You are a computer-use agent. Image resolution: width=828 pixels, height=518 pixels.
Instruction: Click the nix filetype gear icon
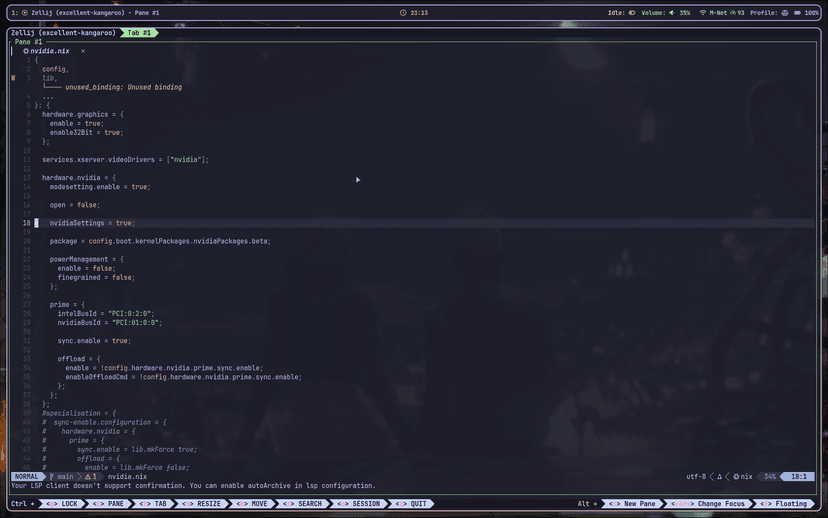[x=736, y=476]
